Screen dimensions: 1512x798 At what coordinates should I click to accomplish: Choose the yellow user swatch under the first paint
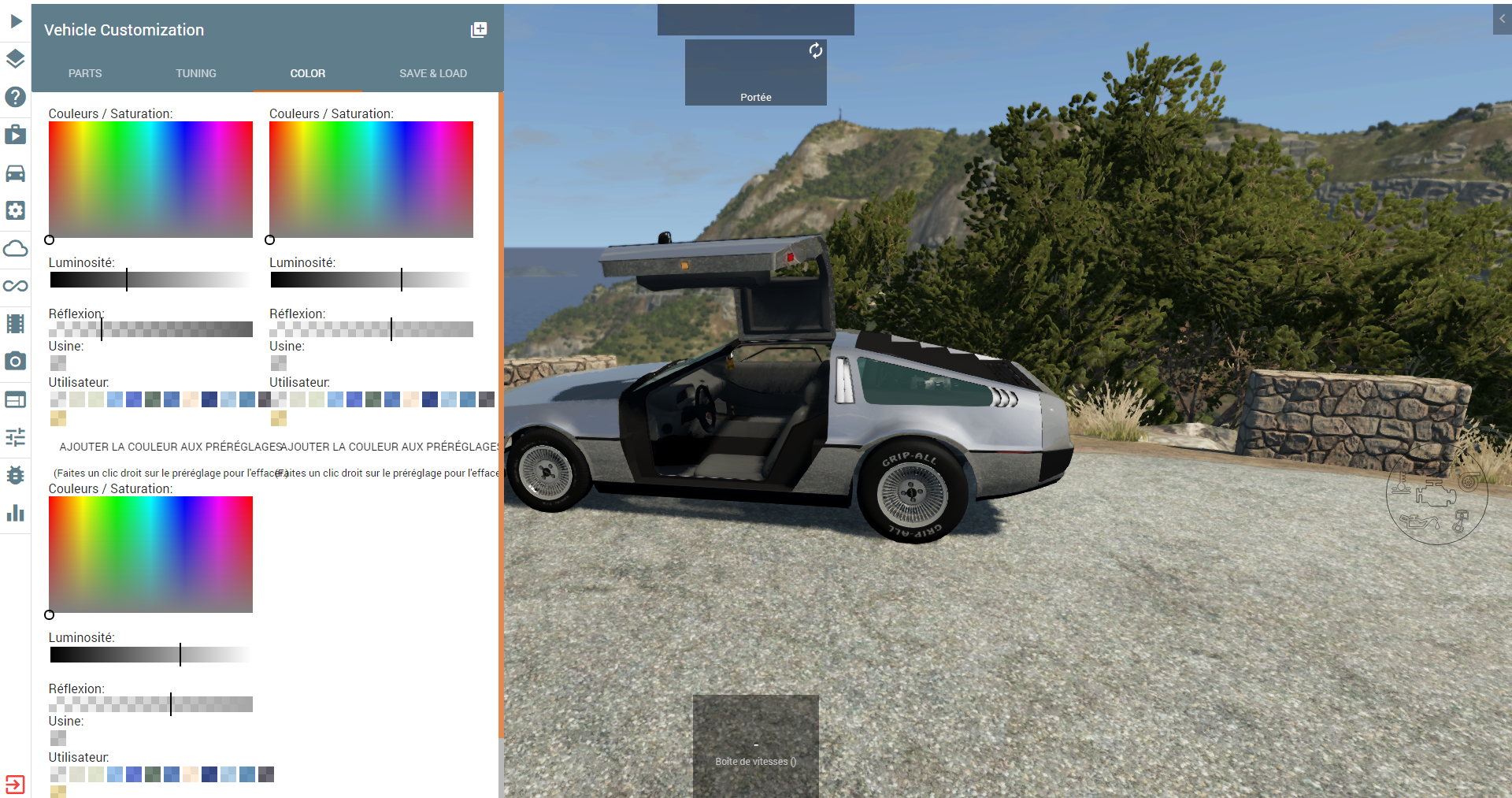tap(58, 418)
